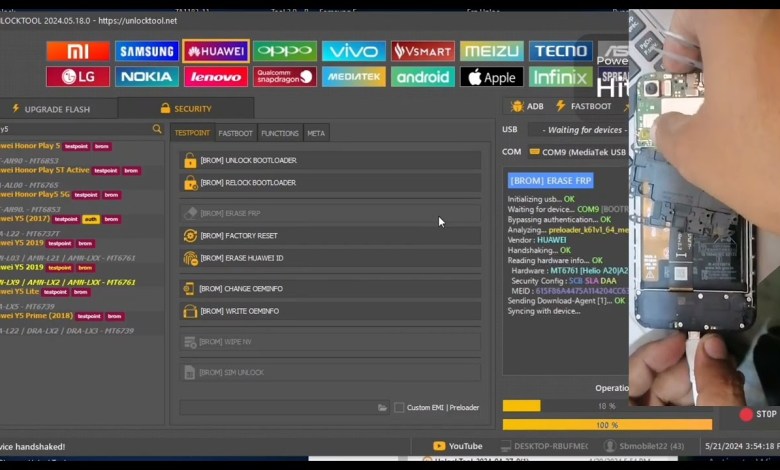Select the Samsung brand logo

[147, 51]
